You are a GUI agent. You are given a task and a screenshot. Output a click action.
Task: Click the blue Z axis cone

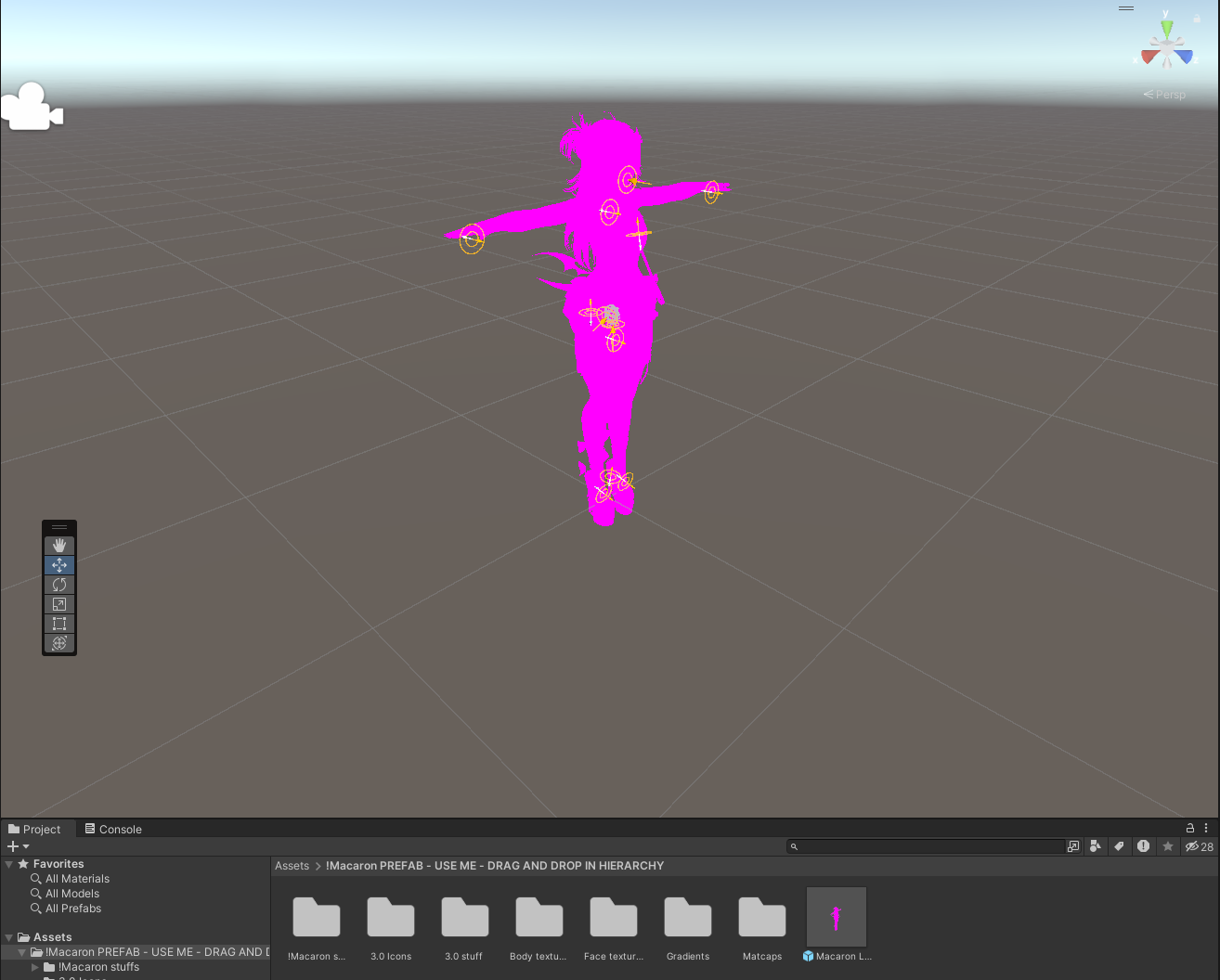pyautogui.click(x=1184, y=57)
